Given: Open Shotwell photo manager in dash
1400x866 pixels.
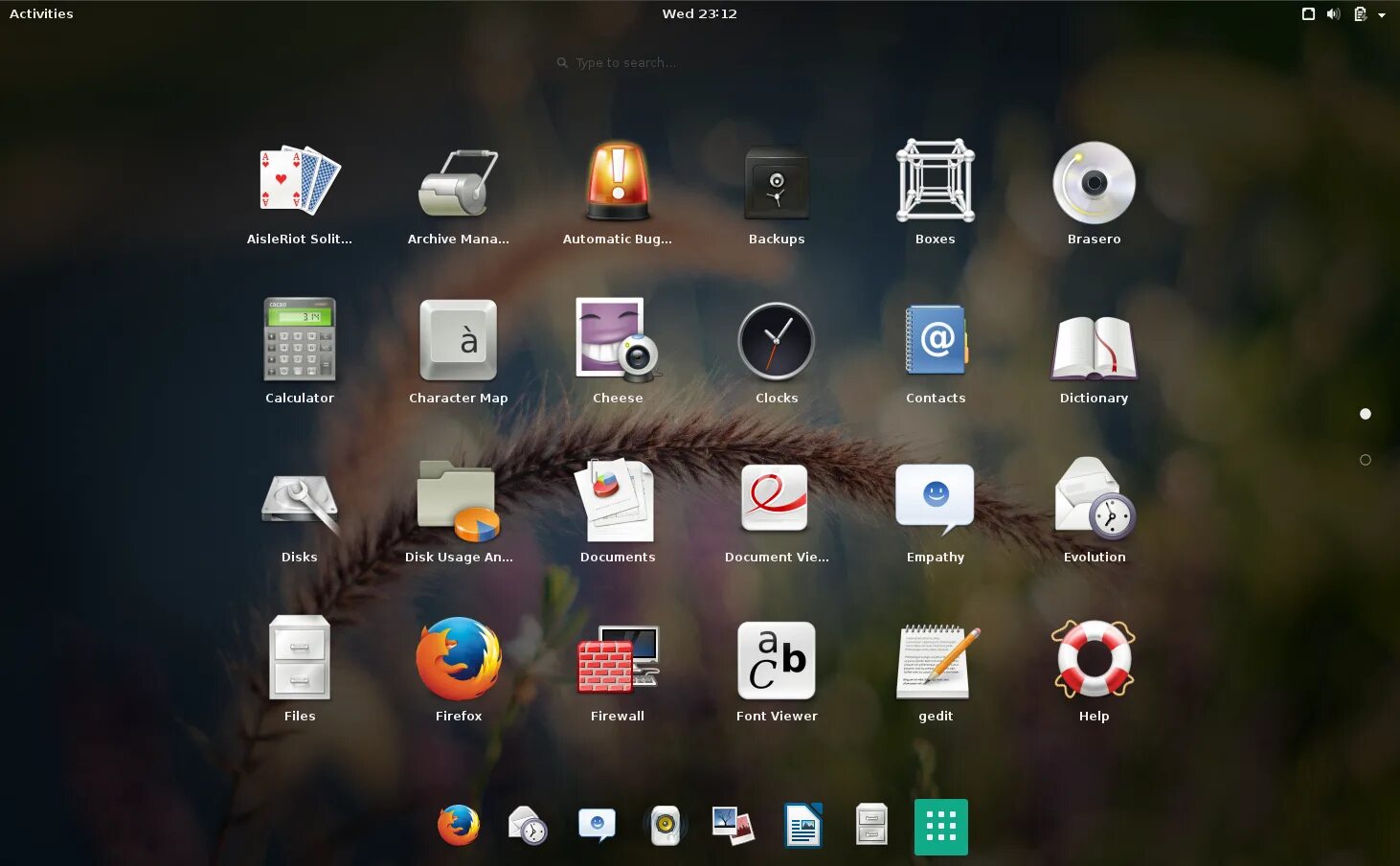Looking at the screenshot, I should click(x=733, y=825).
